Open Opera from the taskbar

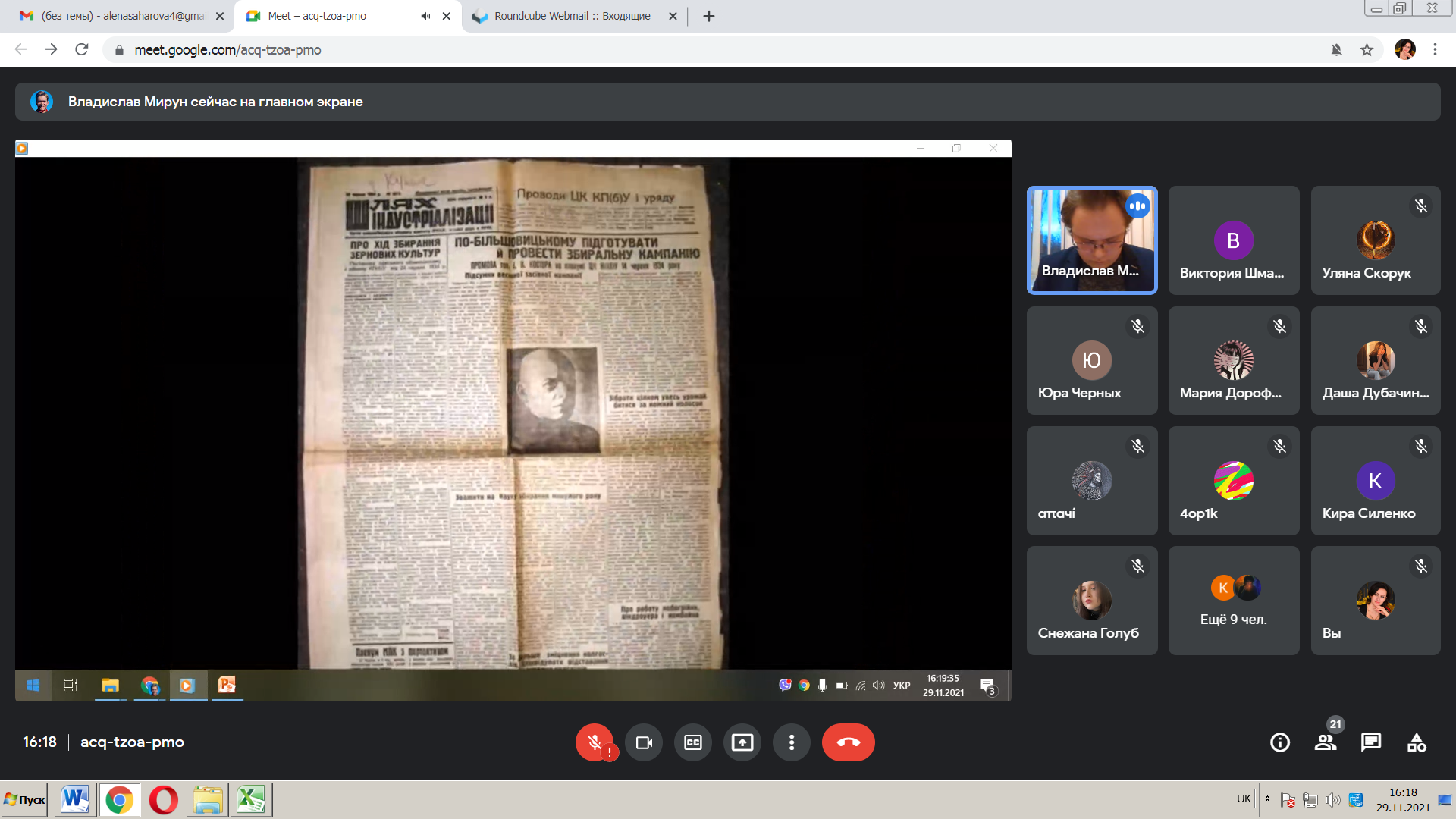tap(163, 800)
